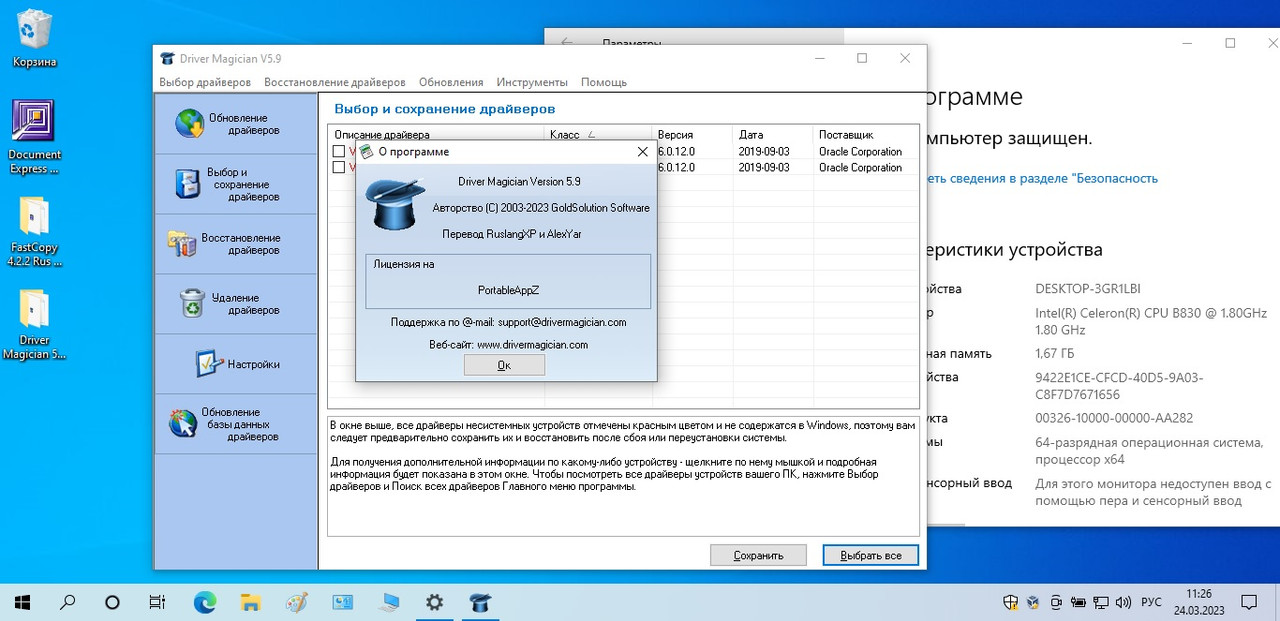Viewport: 1280px width, 621px height.
Task: Open the Обновление драйверов sidebar section
Action: pos(235,124)
